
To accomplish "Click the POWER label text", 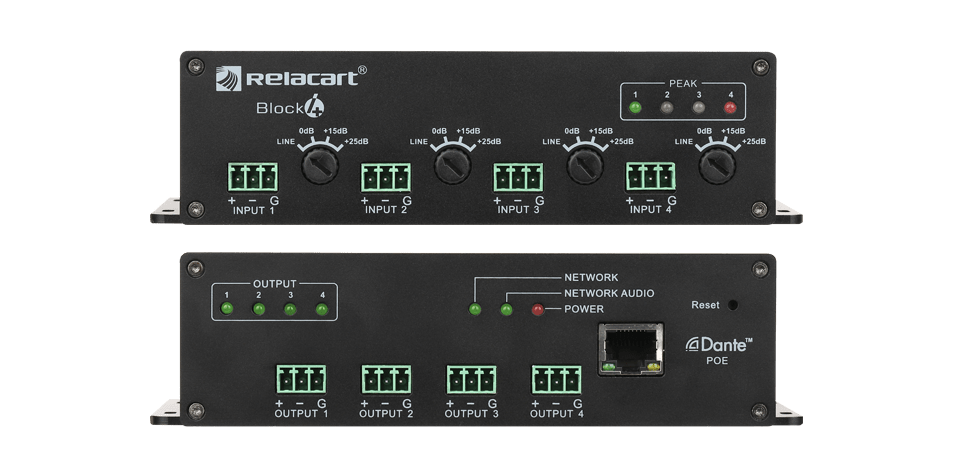I will click(584, 309).
